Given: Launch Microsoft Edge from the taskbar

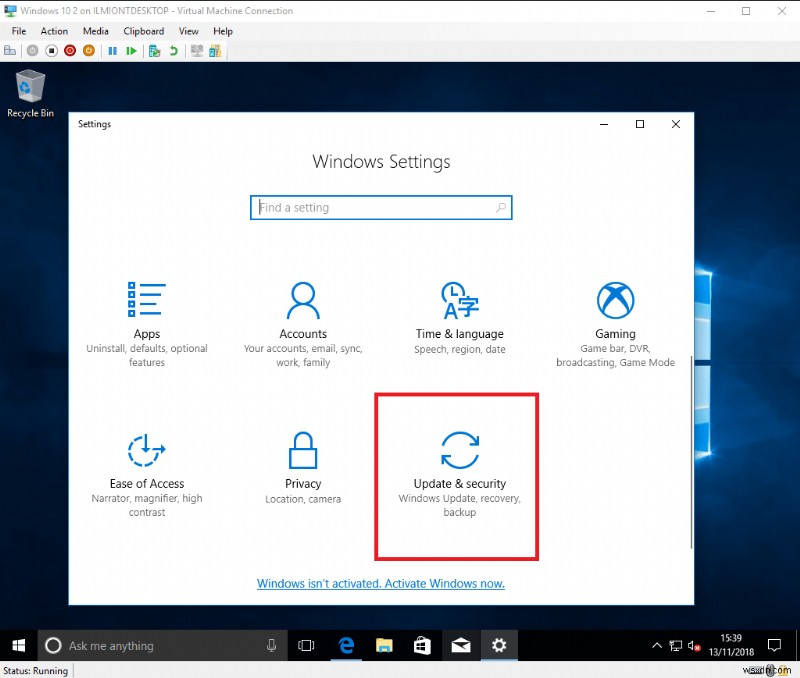Looking at the screenshot, I should (345, 646).
